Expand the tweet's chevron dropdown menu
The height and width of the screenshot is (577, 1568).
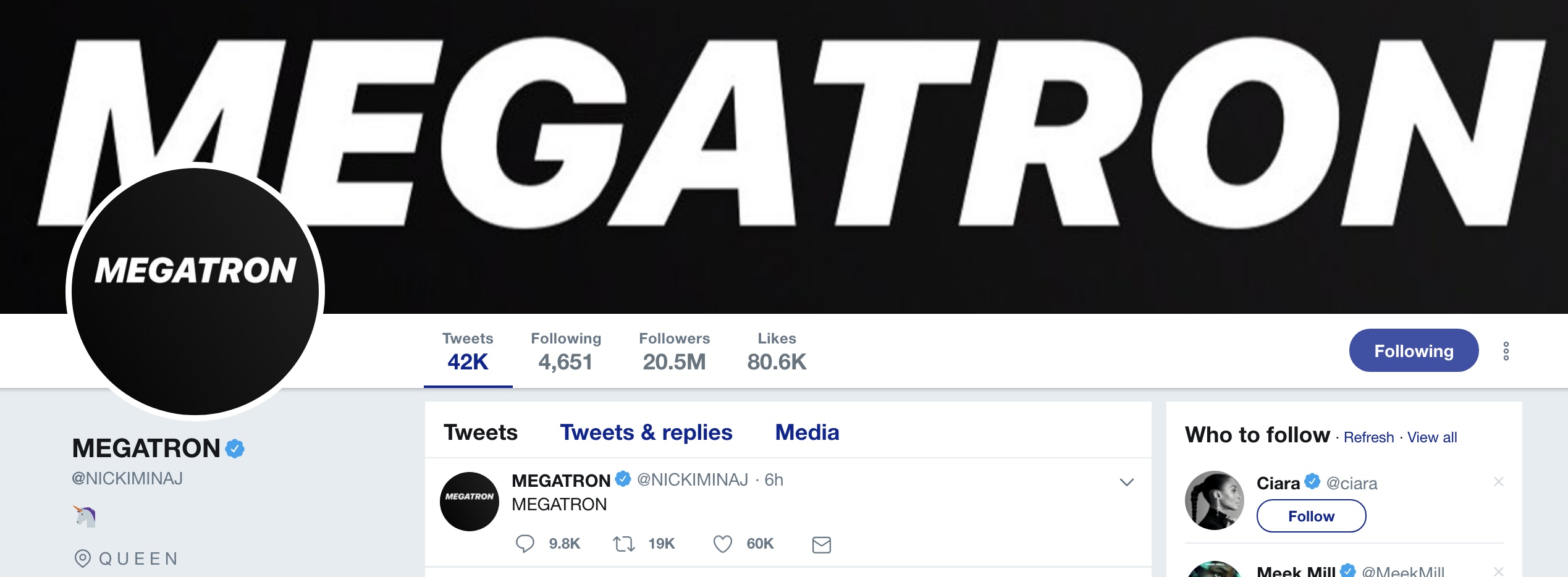(1126, 482)
